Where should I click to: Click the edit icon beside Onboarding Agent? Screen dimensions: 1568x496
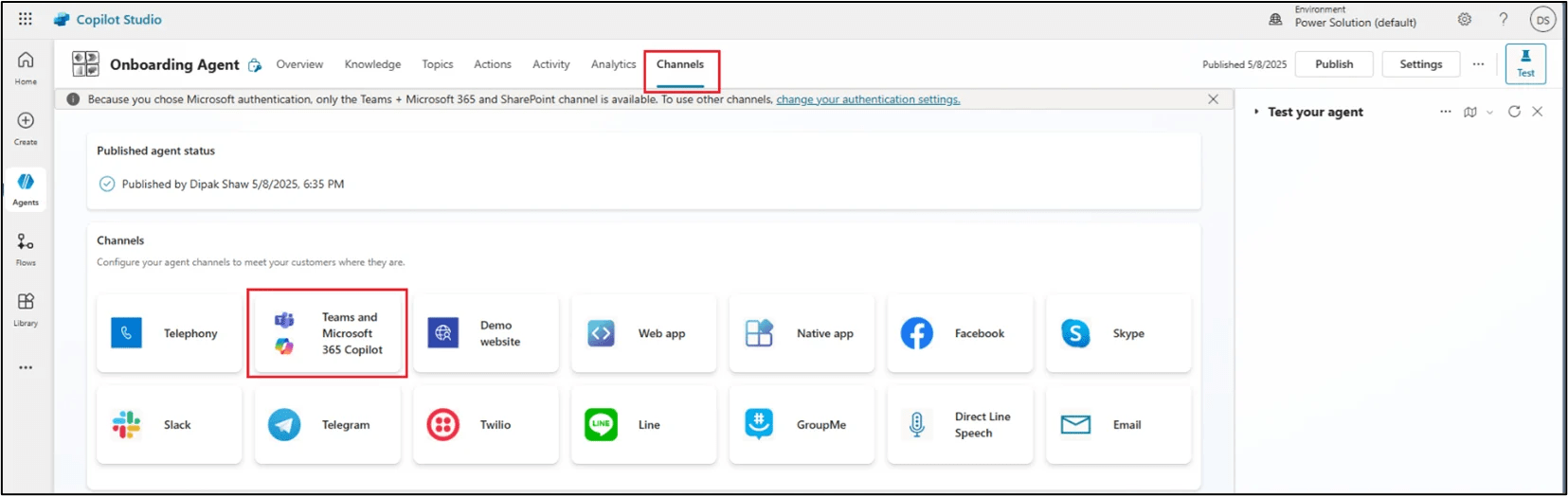255,65
